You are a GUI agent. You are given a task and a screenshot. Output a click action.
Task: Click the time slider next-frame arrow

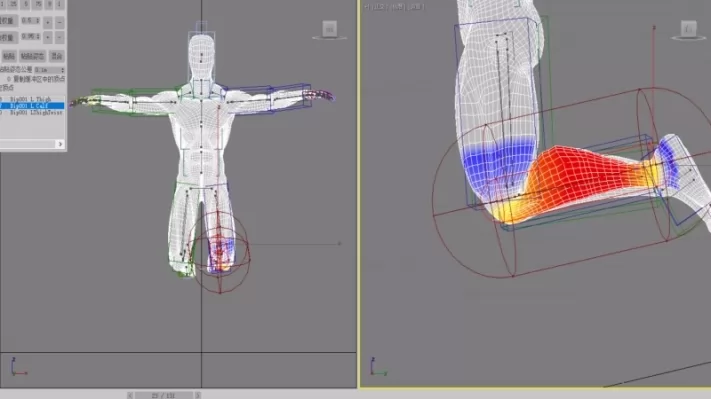(x=198, y=395)
